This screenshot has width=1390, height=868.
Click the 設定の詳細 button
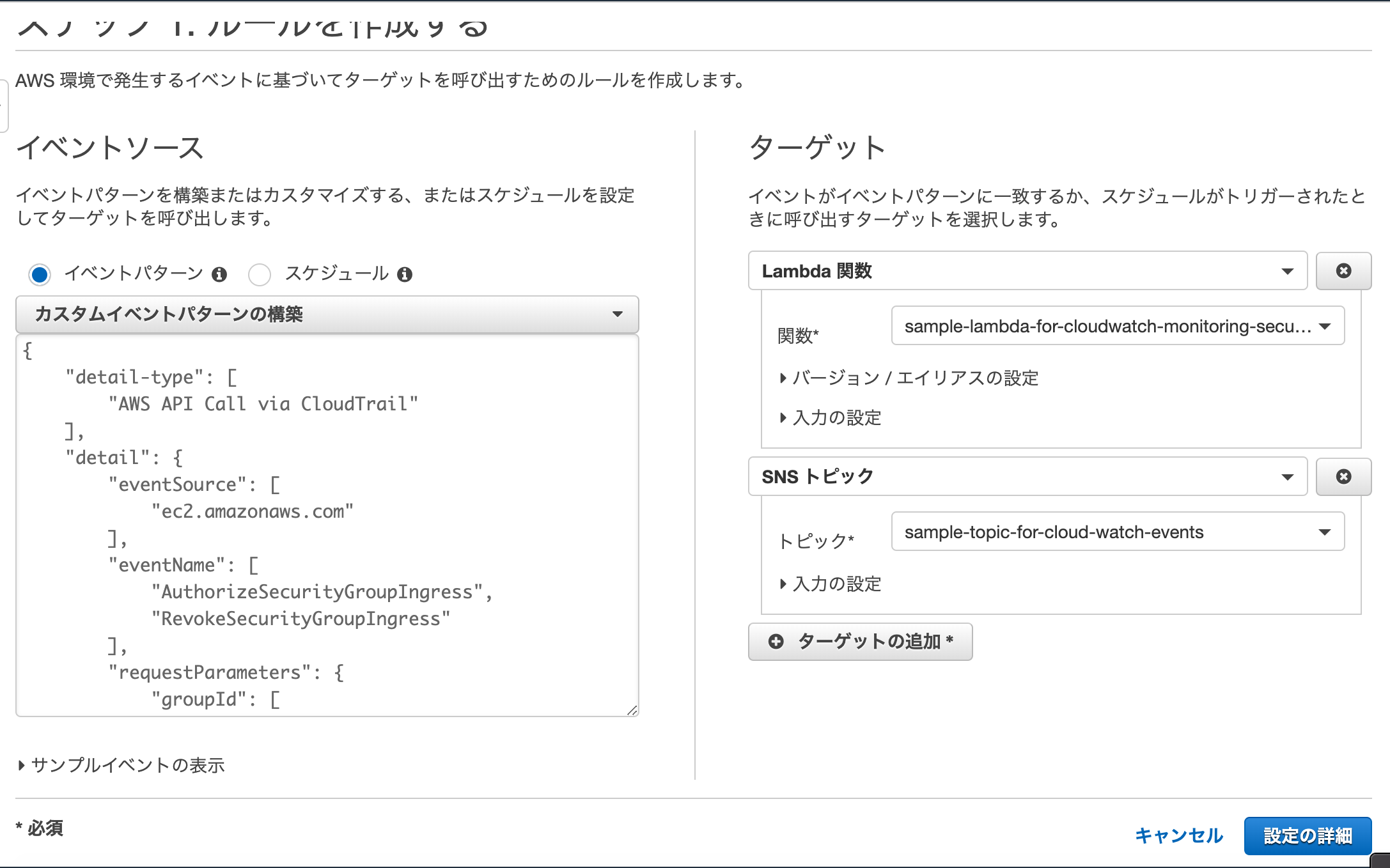(x=1308, y=835)
